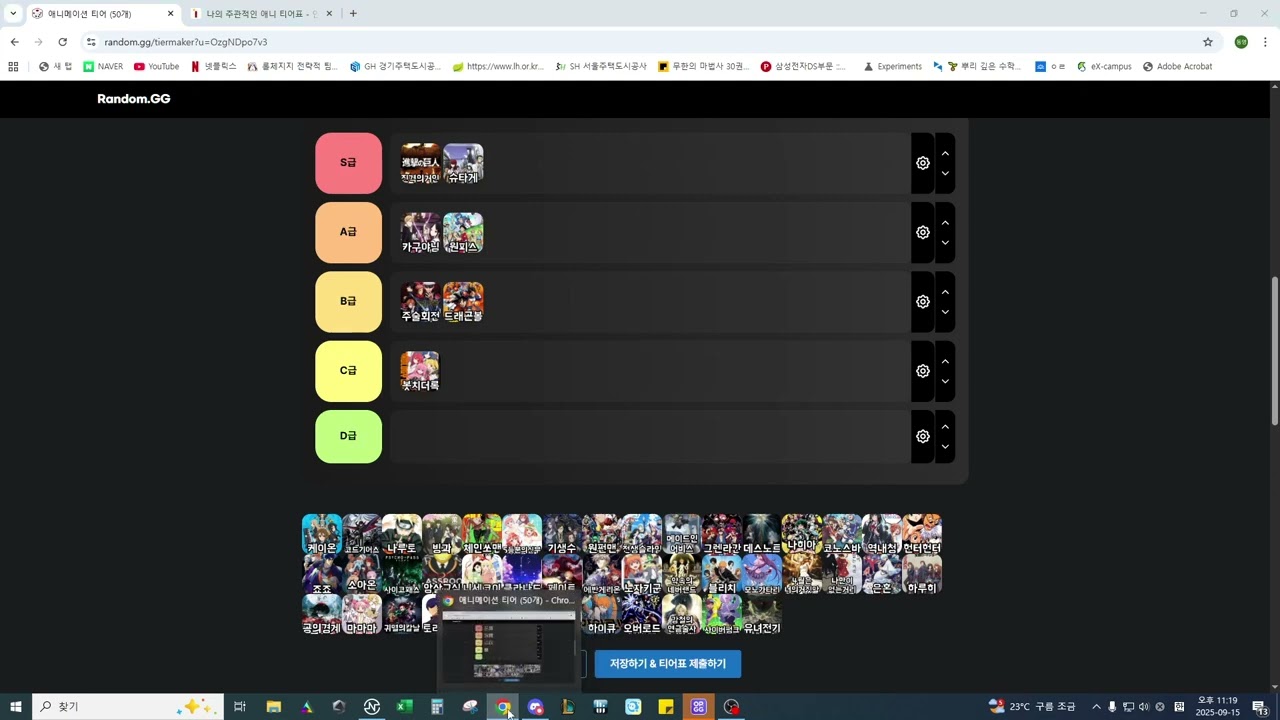Show hidden system tray icons
The image size is (1280, 720).
pyautogui.click(x=1096, y=707)
